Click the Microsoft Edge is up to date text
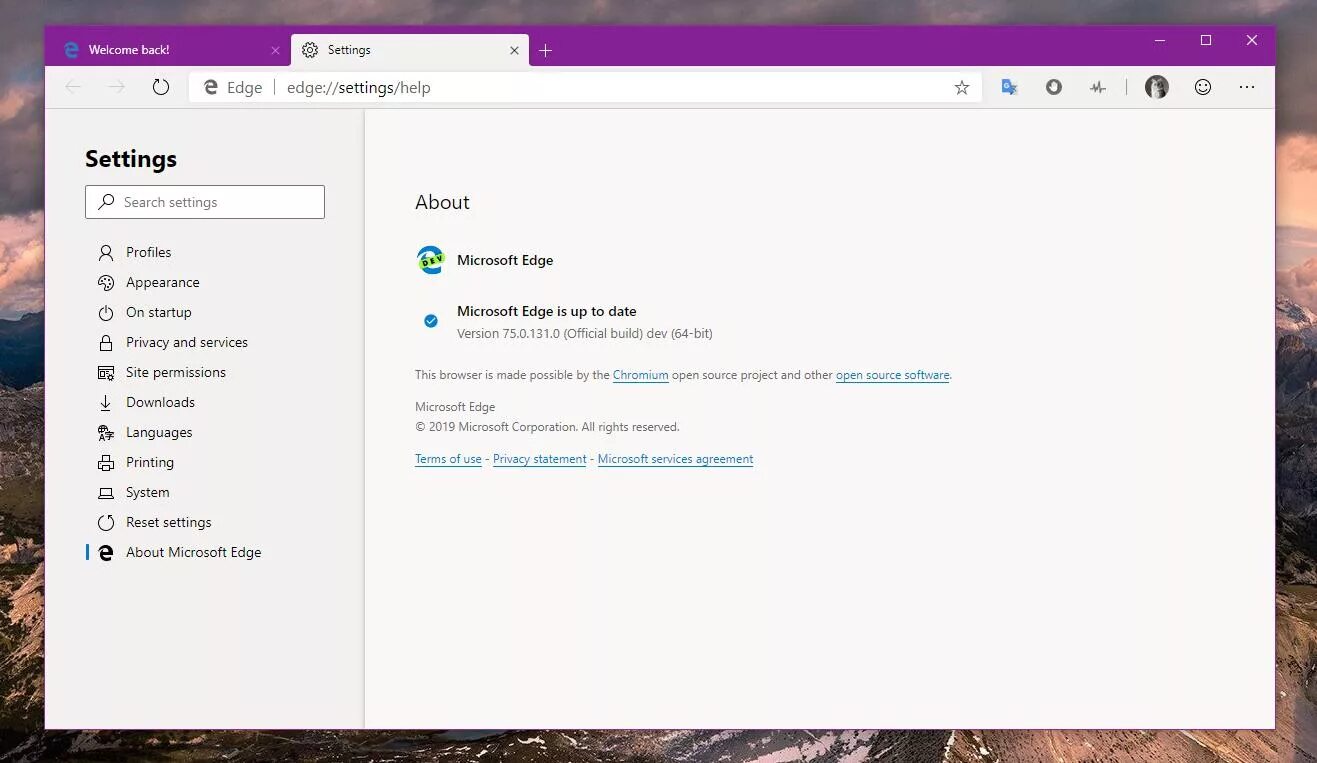 (x=547, y=311)
